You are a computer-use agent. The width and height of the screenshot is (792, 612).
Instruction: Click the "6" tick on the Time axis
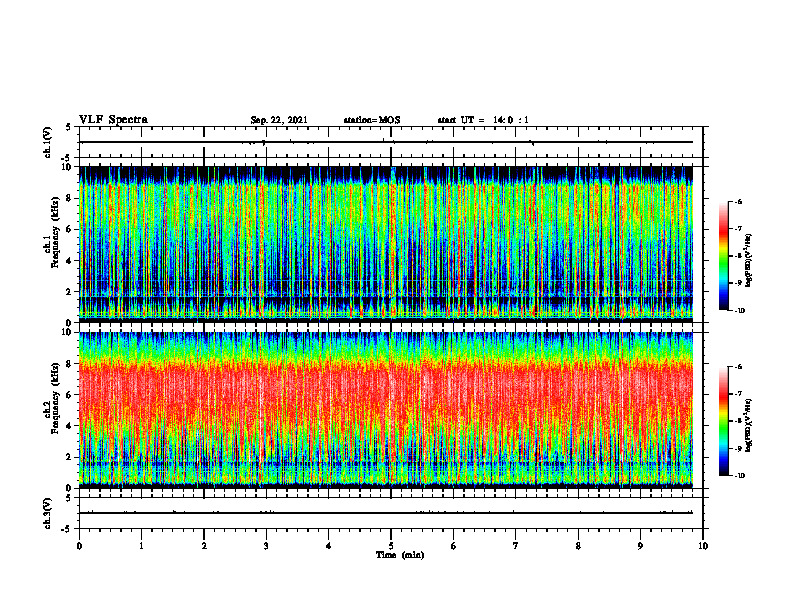click(454, 546)
